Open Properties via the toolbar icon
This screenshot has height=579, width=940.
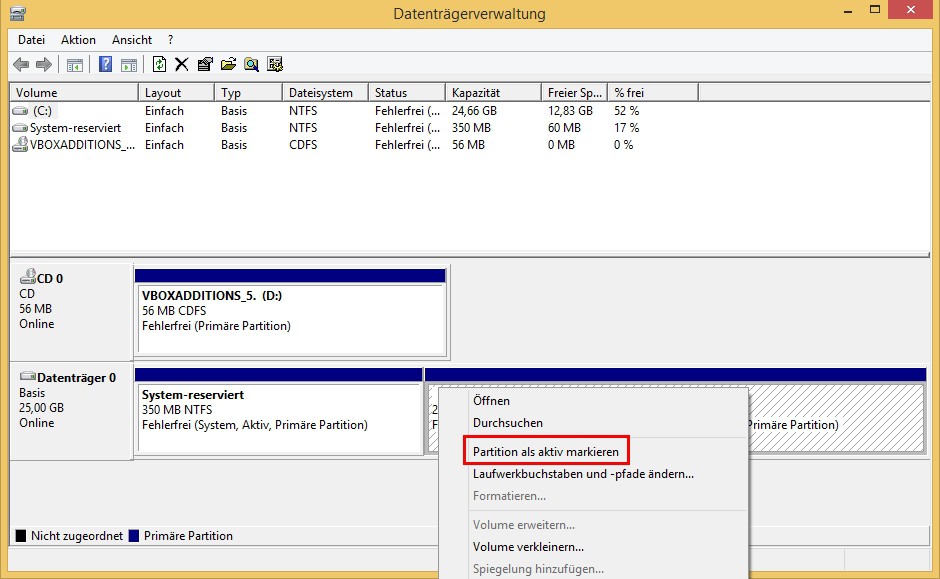coord(205,65)
